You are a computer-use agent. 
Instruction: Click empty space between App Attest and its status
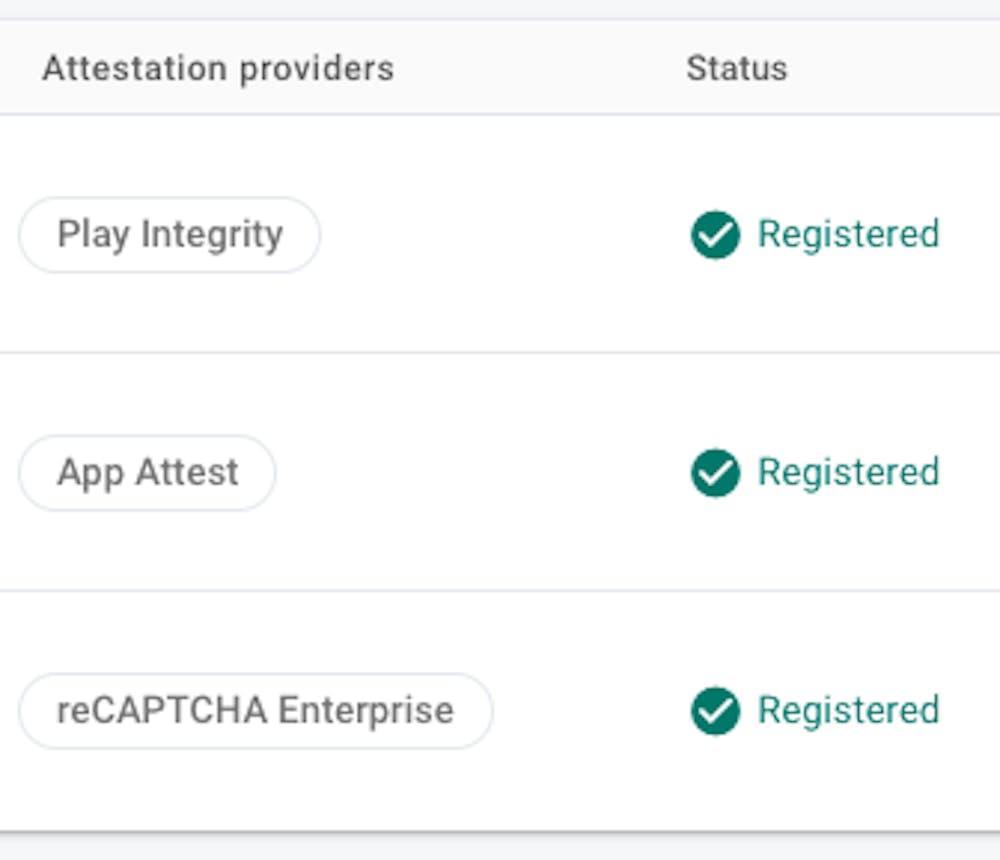(x=480, y=473)
